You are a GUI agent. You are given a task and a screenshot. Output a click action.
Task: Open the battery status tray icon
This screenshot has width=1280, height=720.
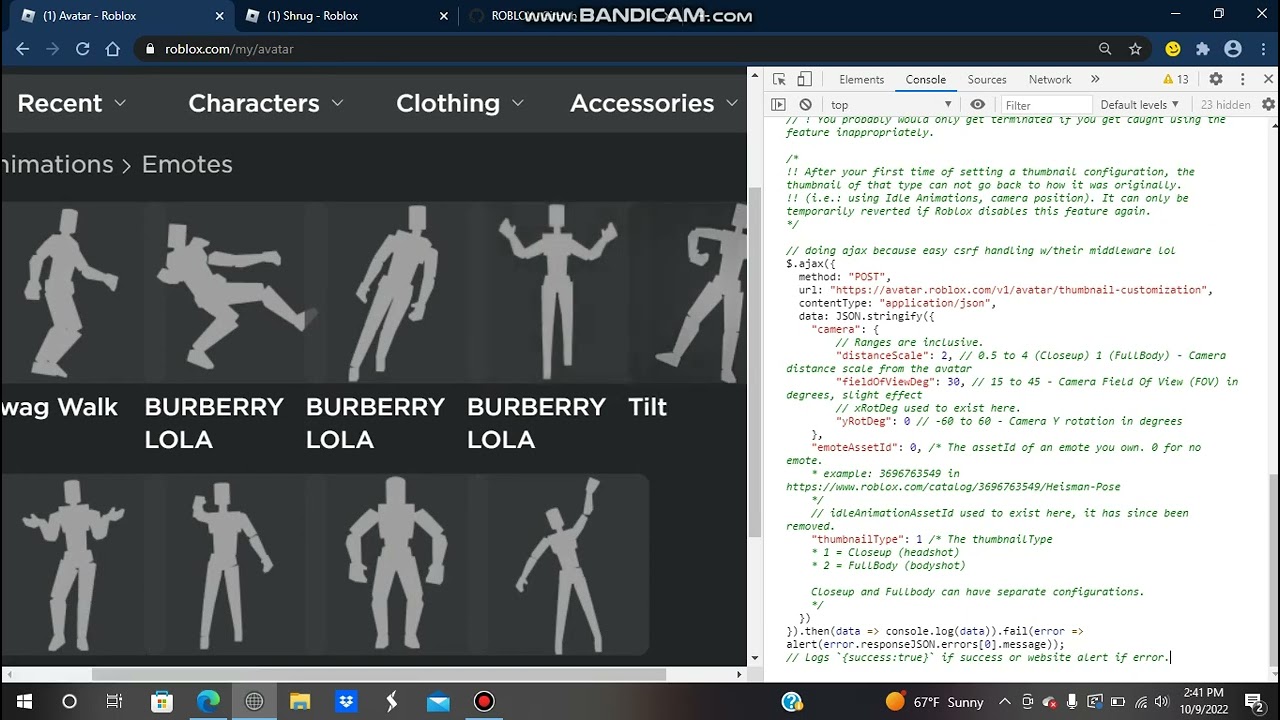[x=1117, y=702]
